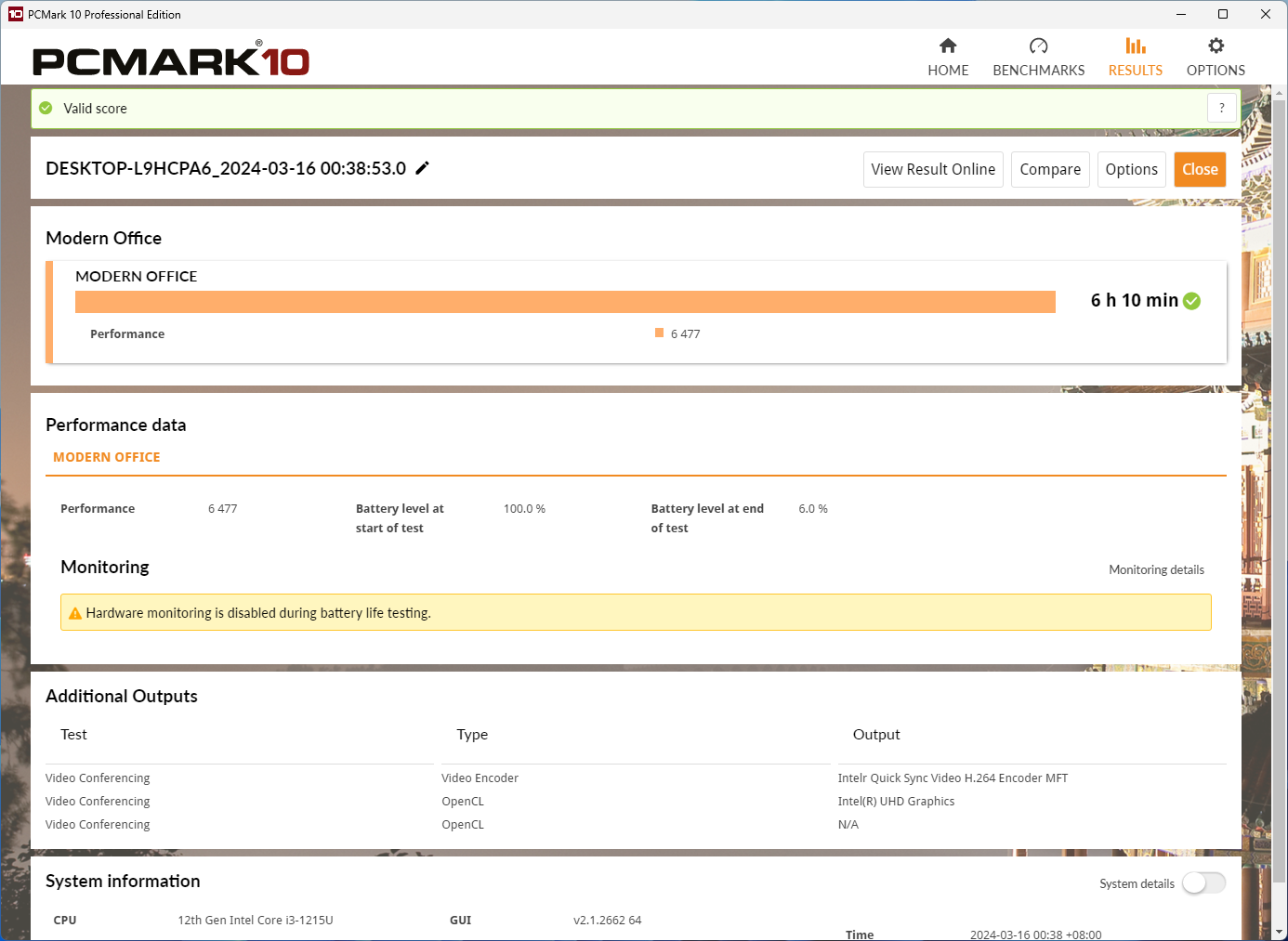
Task: Open Monitoring details
Action: tap(1156, 569)
